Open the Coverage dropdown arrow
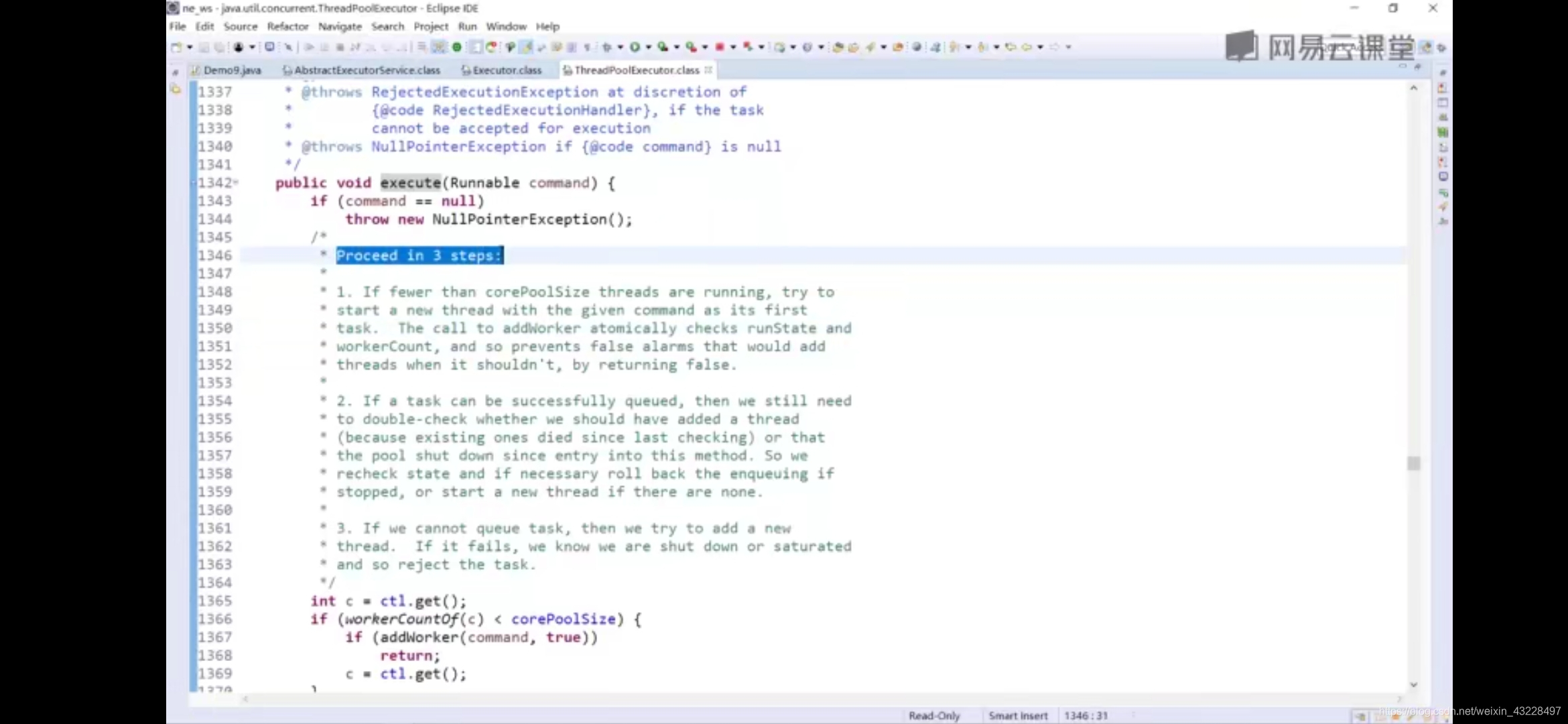Image resolution: width=1568 pixels, height=724 pixels. click(x=676, y=47)
